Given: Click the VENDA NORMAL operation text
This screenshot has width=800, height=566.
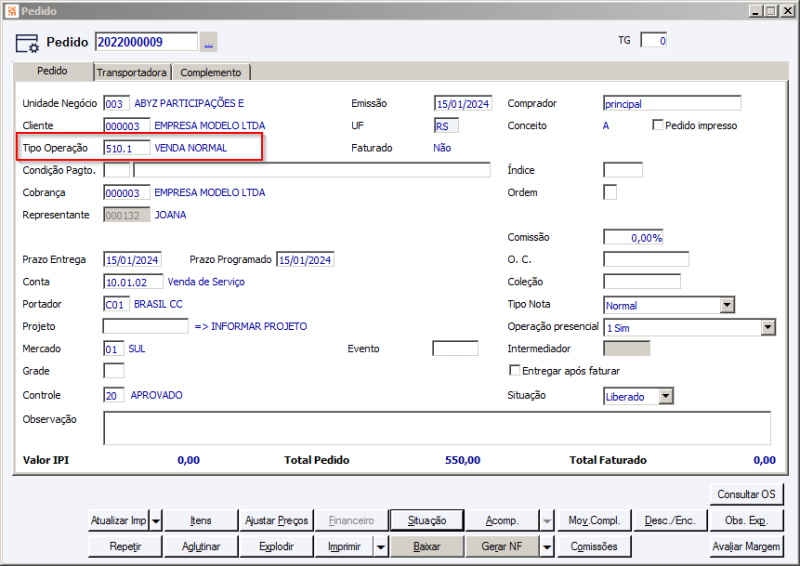Looking at the screenshot, I should click(190, 148).
